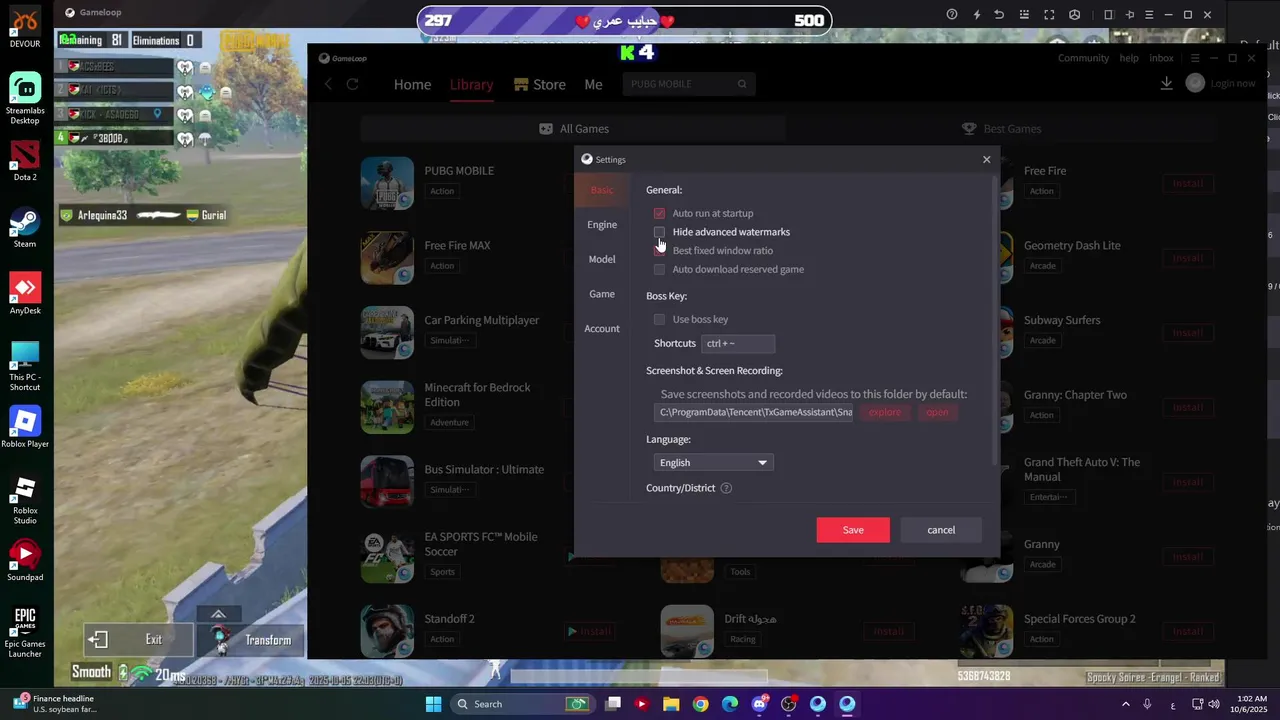Image resolution: width=1280 pixels, height=720 pixels.
Task: Click the emulator help question-mark icon
Action: [952, 15]
